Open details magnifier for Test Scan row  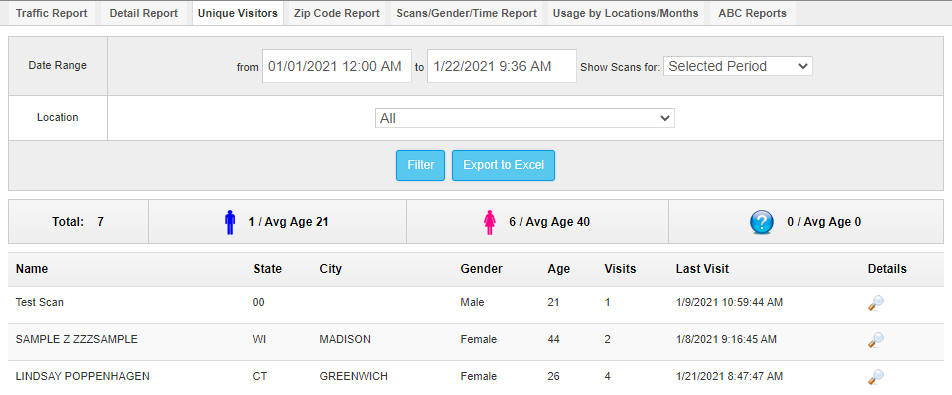tap(876, 303)
